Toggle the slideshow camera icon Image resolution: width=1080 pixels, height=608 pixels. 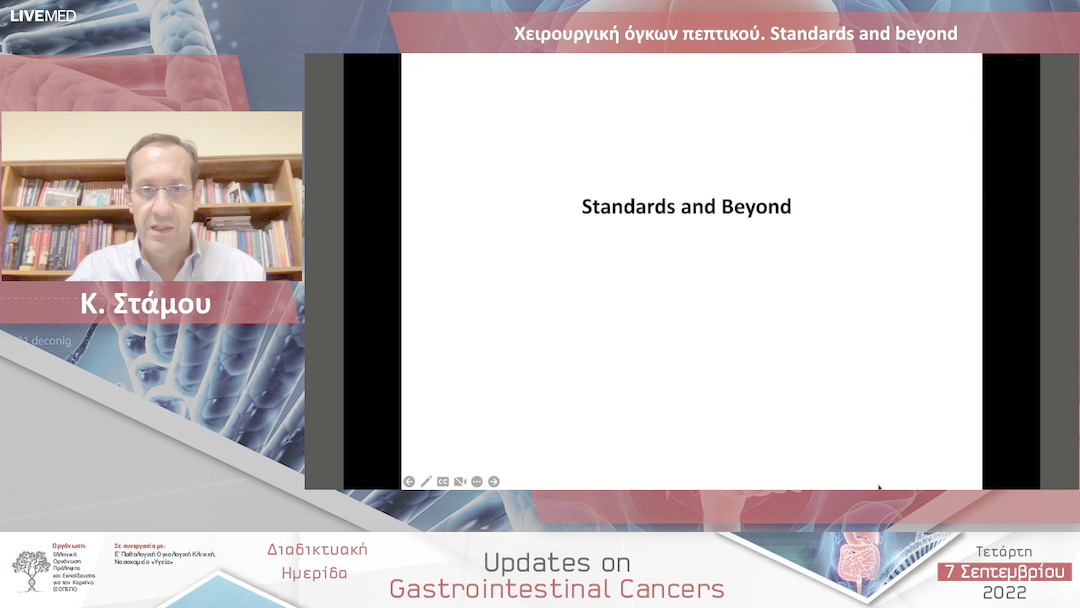pos(460,481)
